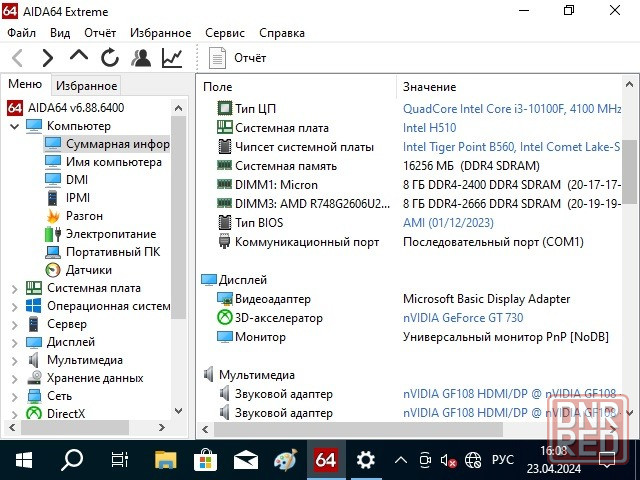Click the Отчёт report button
This screenshot has width=640, height=480.
click(x=238, y=58)
